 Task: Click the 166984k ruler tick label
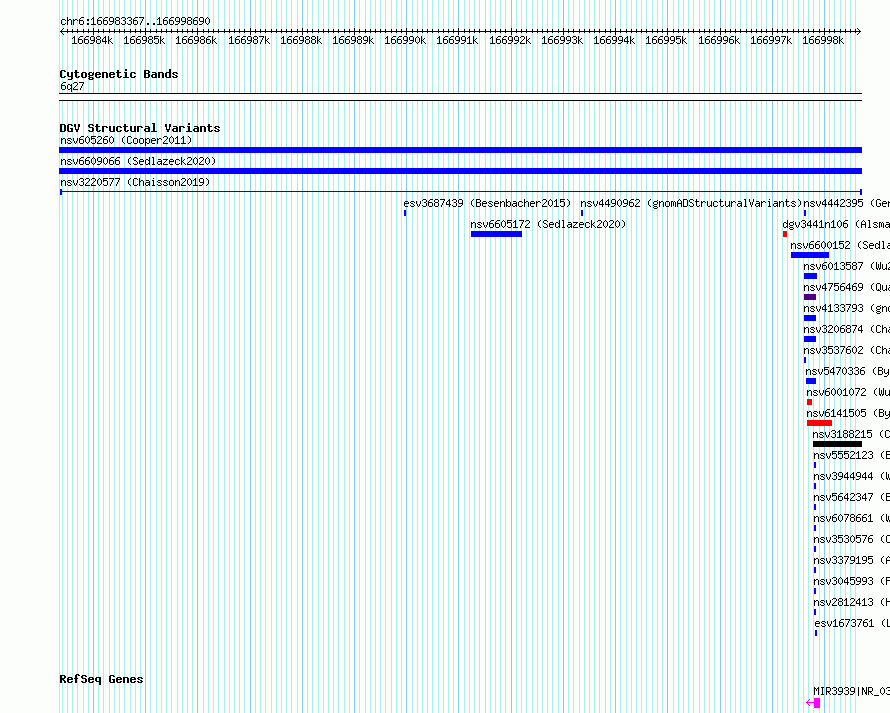pos(92,40)
